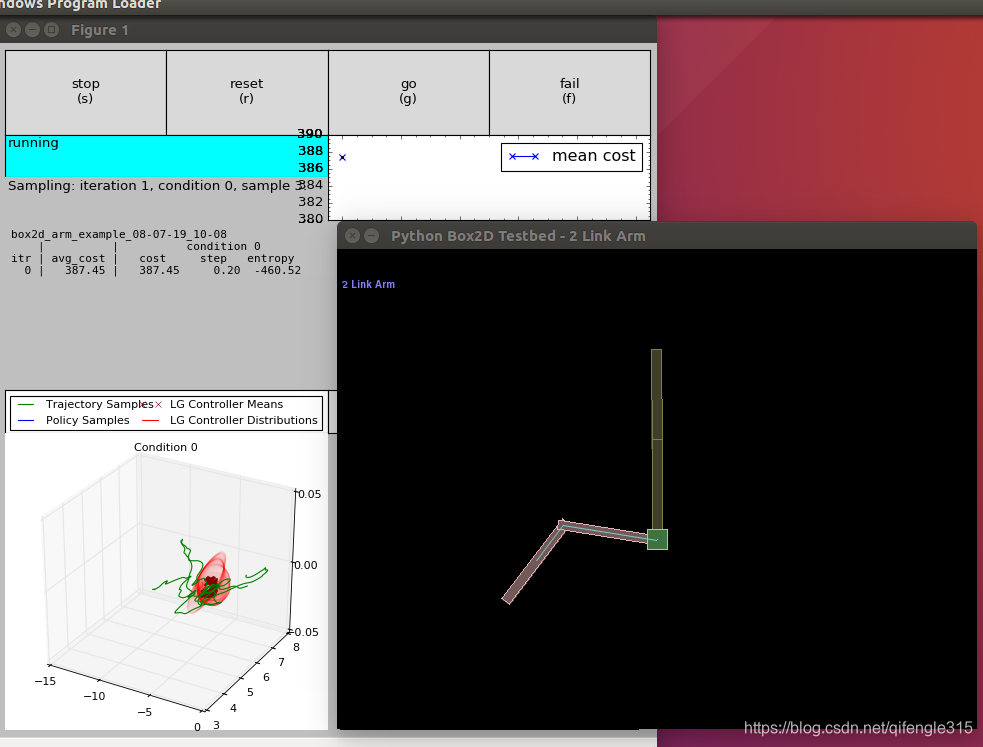Minimize the Figure 1 window
Image resolution: width=983 pixels, height=747 pixels.
(33, 29)
